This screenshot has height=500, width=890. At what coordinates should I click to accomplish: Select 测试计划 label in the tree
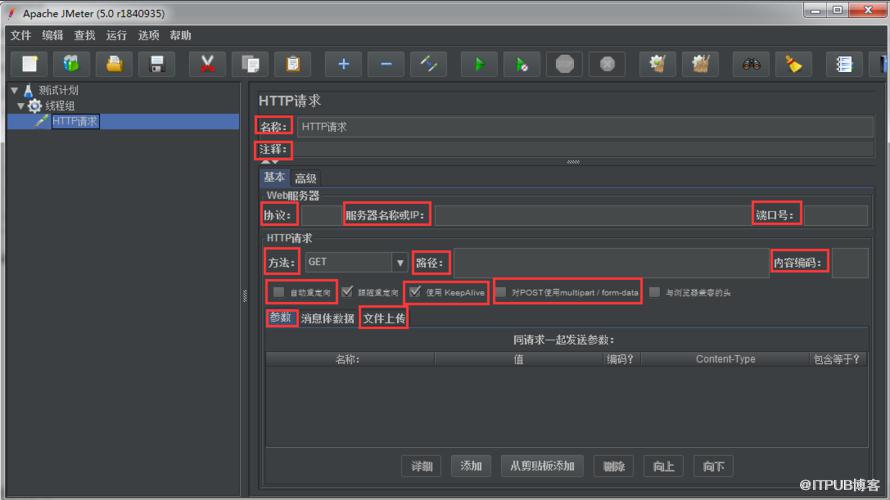(x=58, y=90)
